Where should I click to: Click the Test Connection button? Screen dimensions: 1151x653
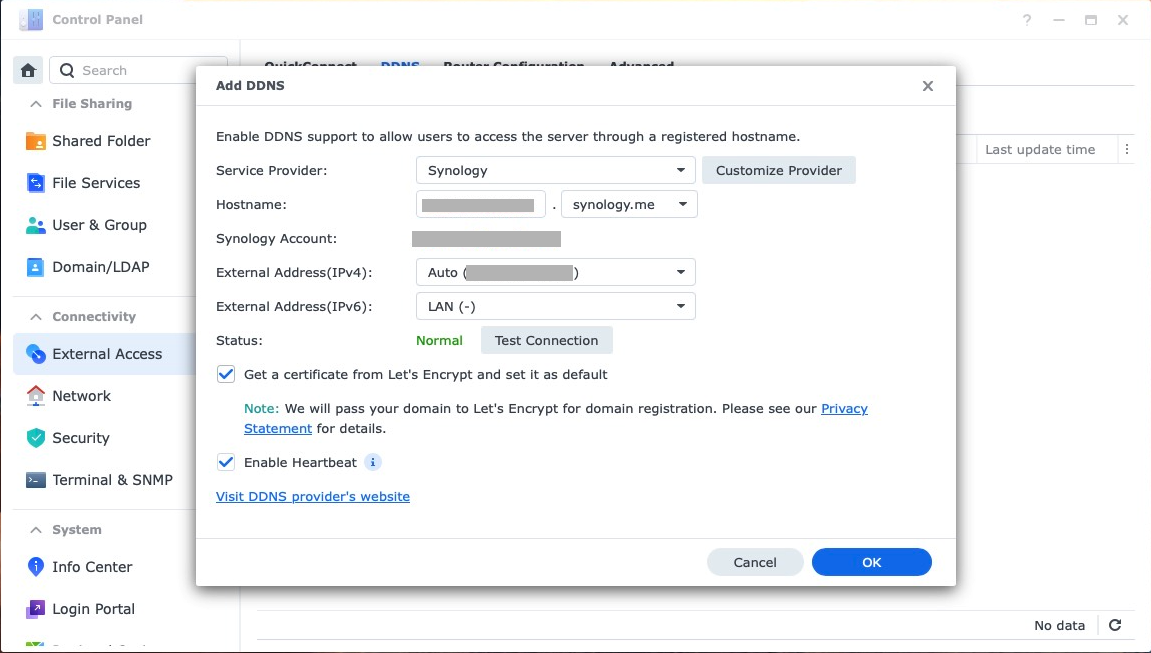point(546,341)
